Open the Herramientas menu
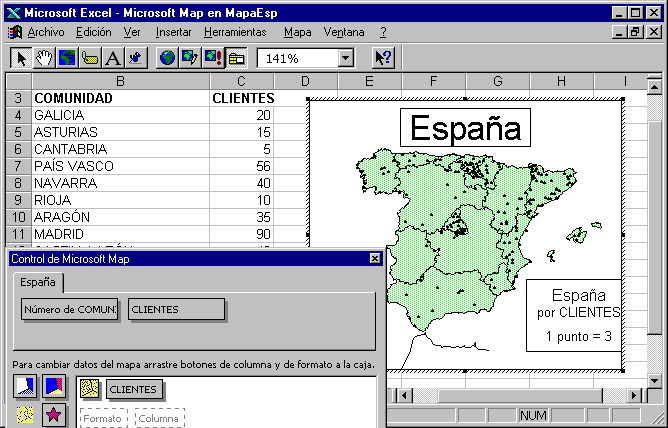The height and width of the screenshot is (428, 668). point(236,32)
